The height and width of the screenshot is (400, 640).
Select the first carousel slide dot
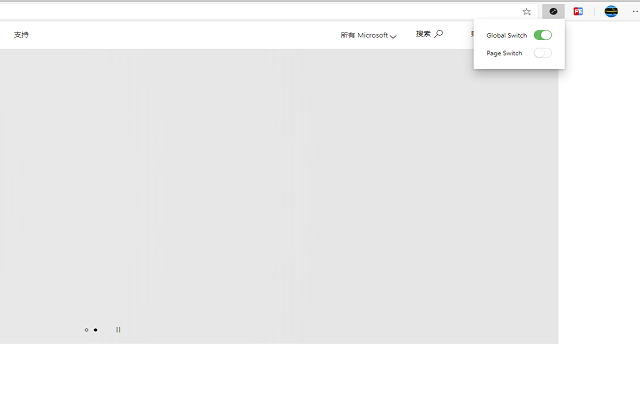pyautogui.click(x=86, y=330)
